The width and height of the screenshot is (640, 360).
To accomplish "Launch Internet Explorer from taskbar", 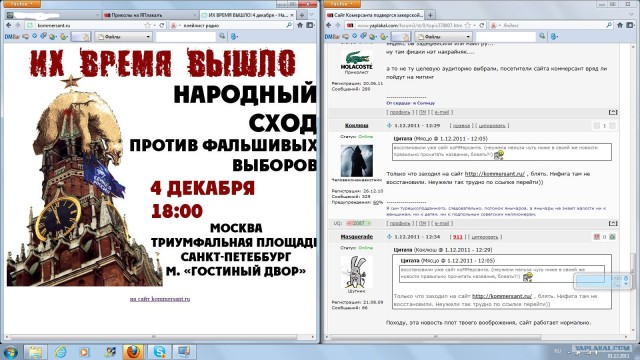I will point(61,352).
